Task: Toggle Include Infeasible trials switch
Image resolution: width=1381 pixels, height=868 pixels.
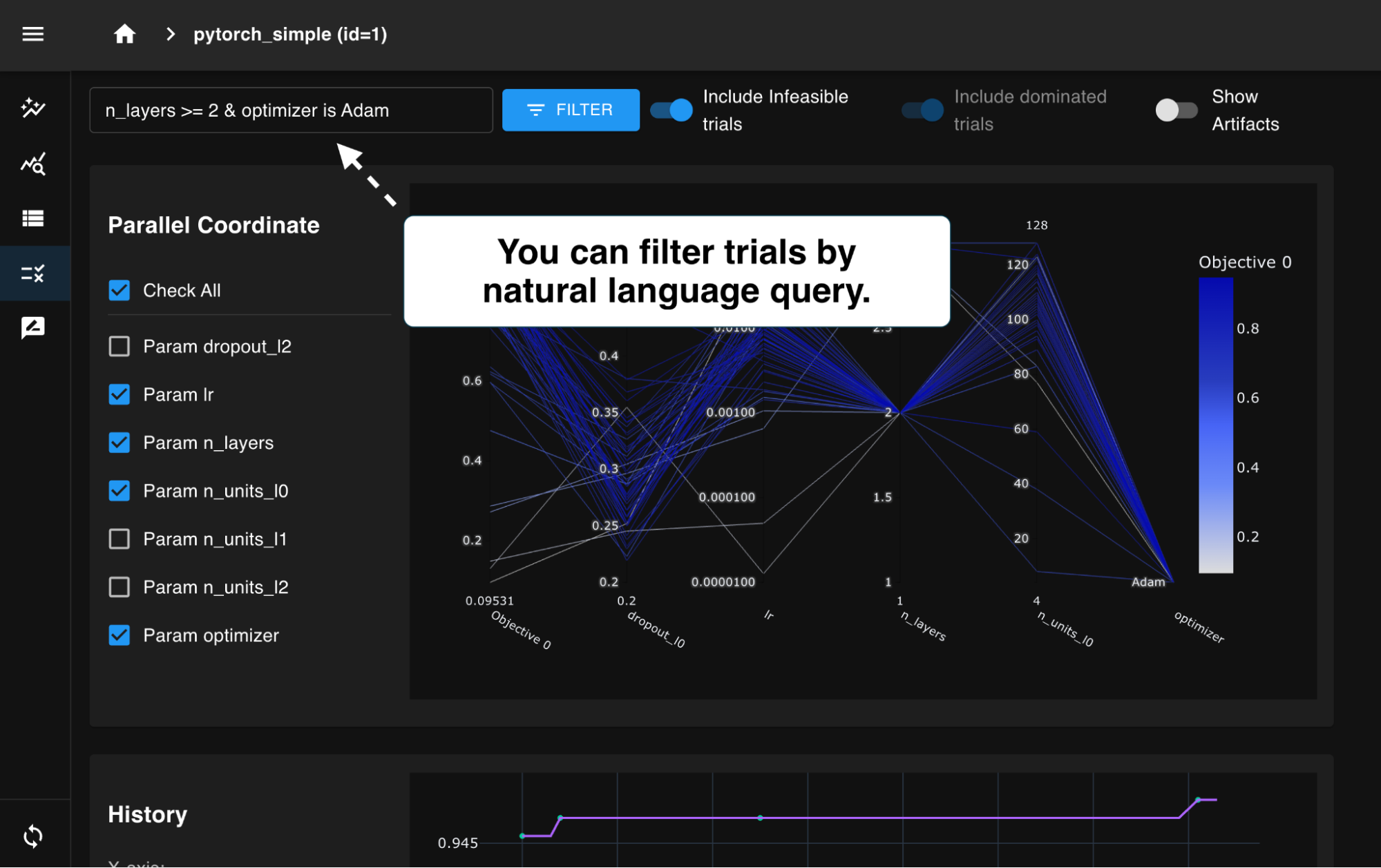Action: click(x=669, y=109)
